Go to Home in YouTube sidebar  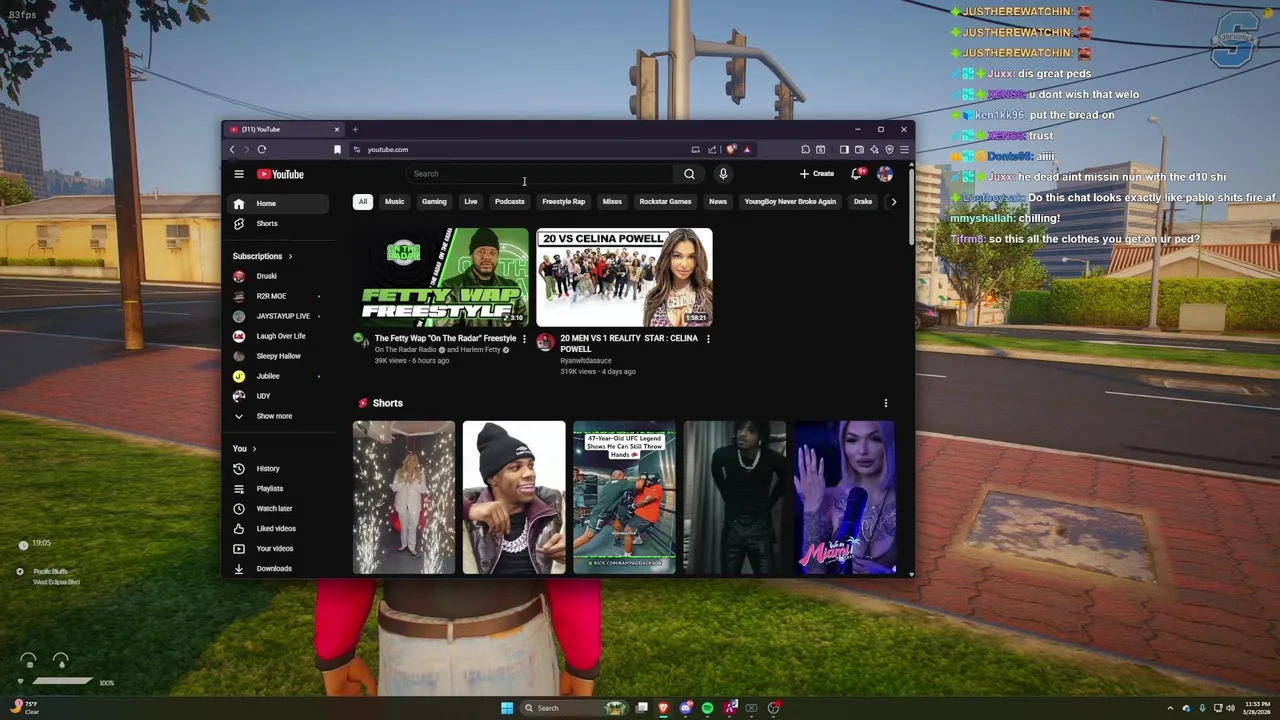(279, 204)
